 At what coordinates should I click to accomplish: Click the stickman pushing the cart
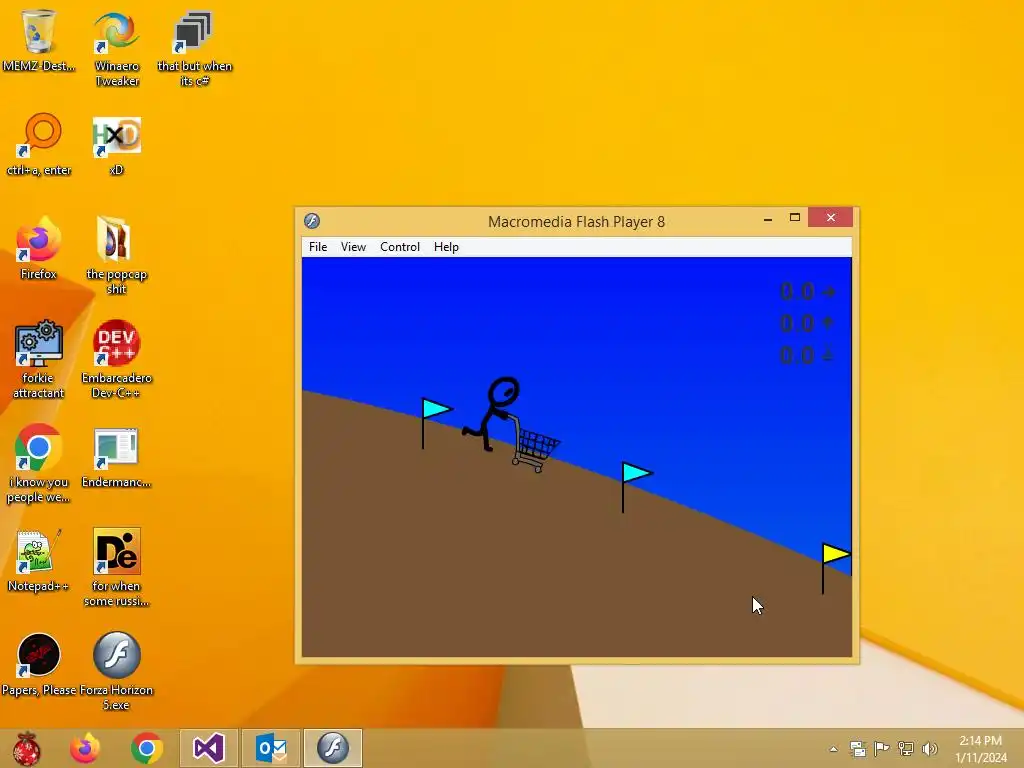(494, 413)
